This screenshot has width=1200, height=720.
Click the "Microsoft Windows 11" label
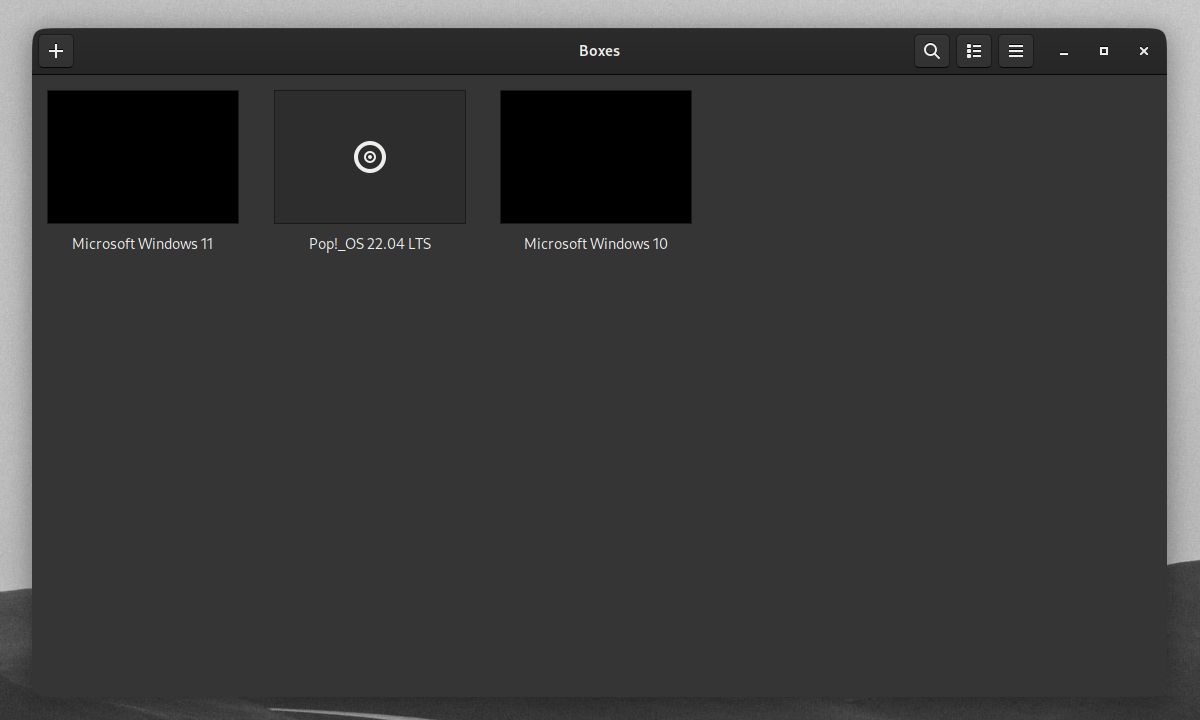click(x=143, y=244)
